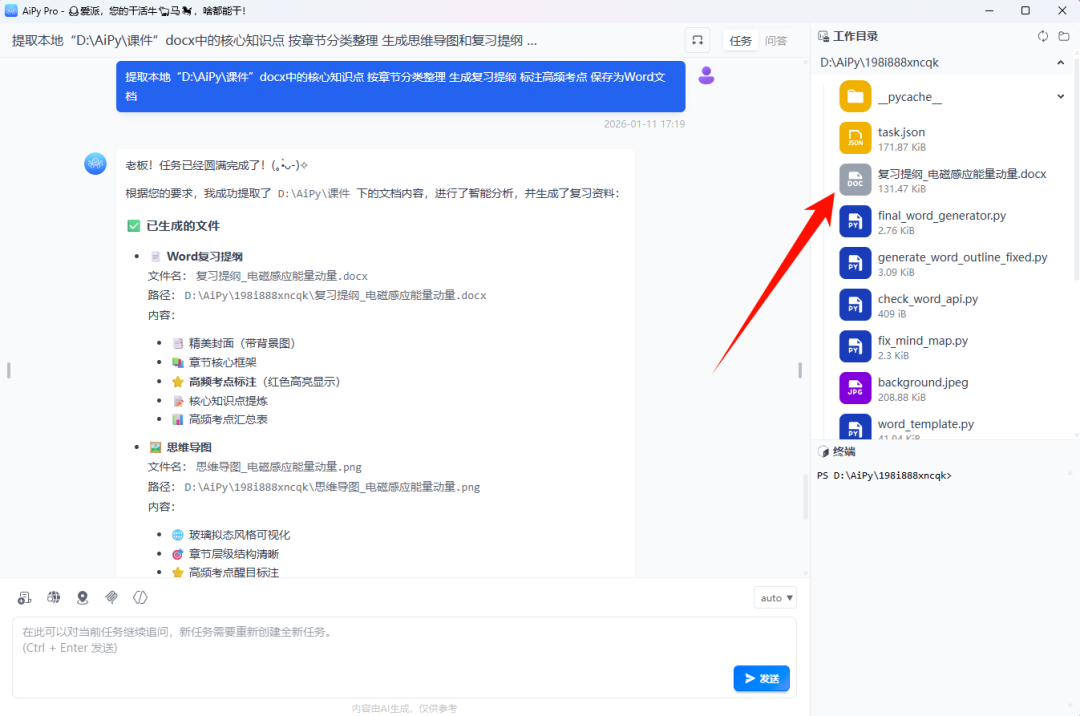Image resolution: width=1080 pixels, height=716 pixels.
Task: Select final_word_generator.py file name
Action: click(942, 215)
